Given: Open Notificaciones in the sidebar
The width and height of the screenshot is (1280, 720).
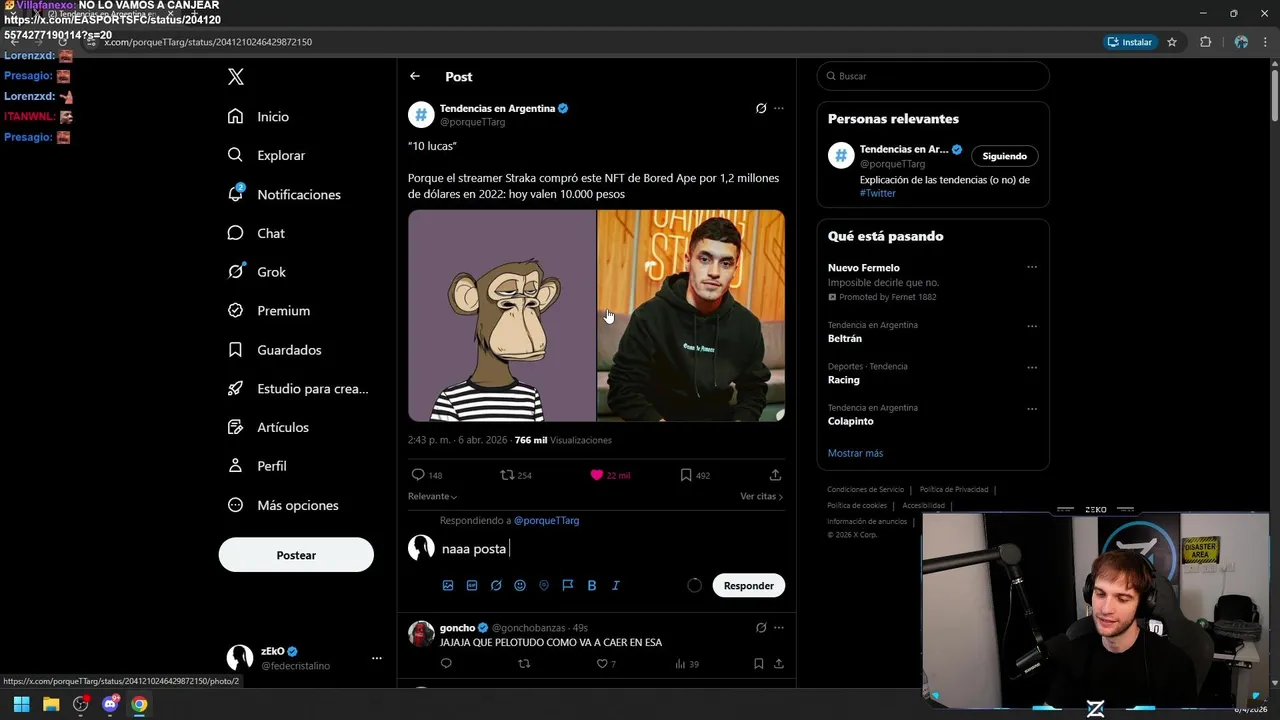Looking at the screenshot, I should coord(284,194).
